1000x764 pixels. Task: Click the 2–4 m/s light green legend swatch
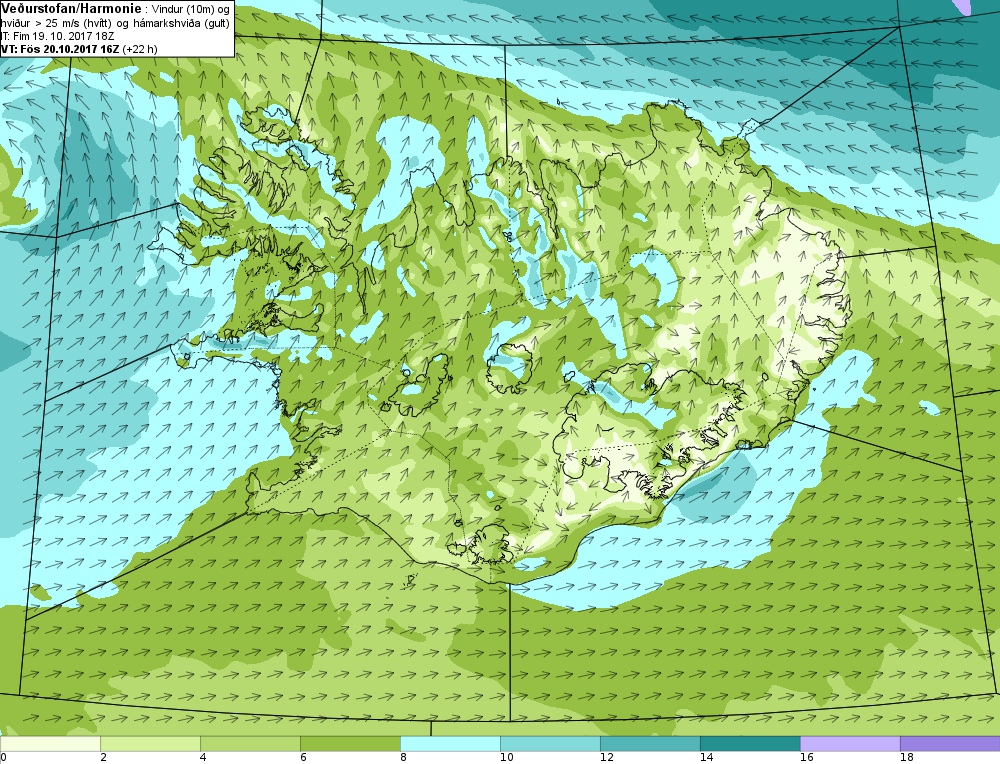(x=151, y=743)
